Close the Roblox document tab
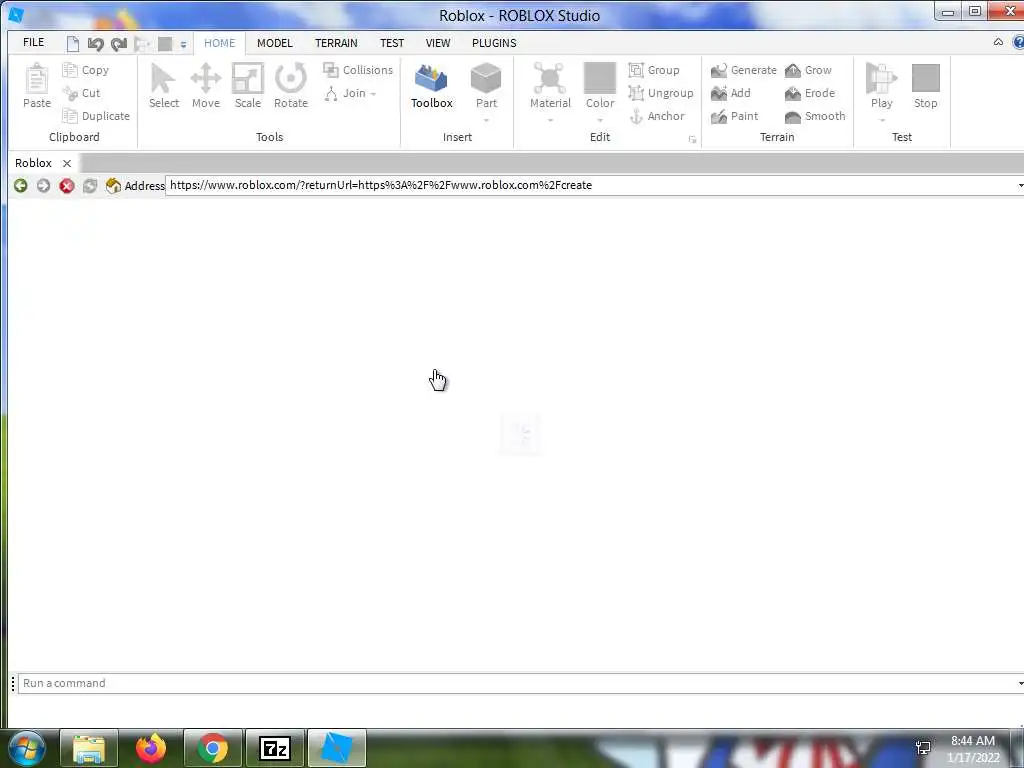The image size is (1024, 768). click(67, 163)
